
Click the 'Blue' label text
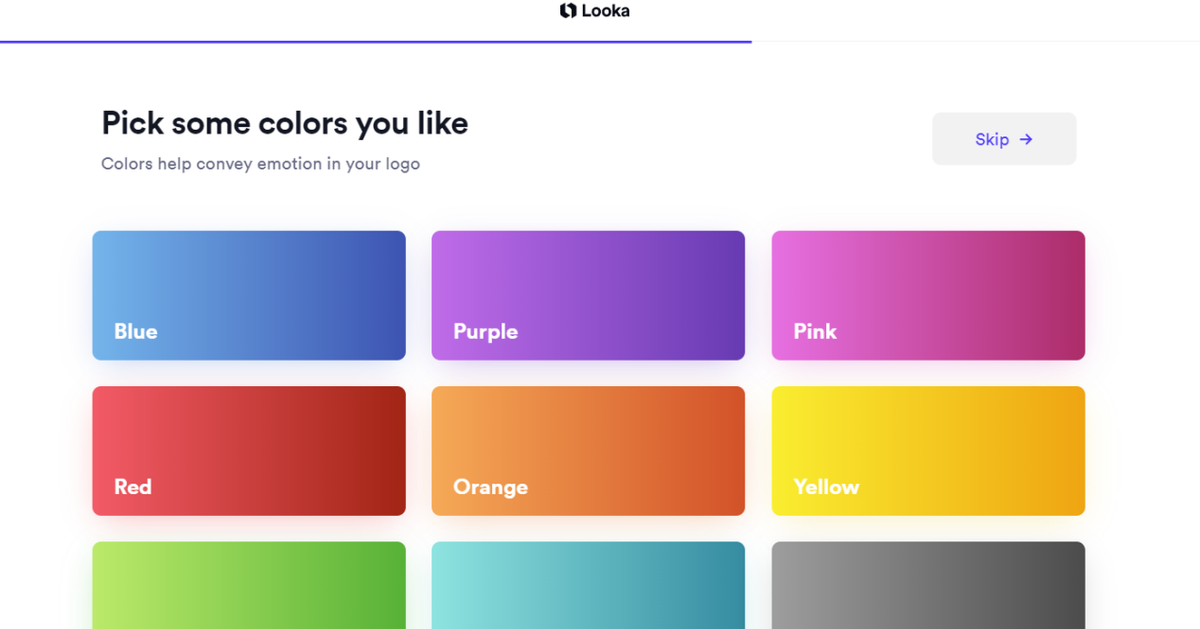point(136,331)
